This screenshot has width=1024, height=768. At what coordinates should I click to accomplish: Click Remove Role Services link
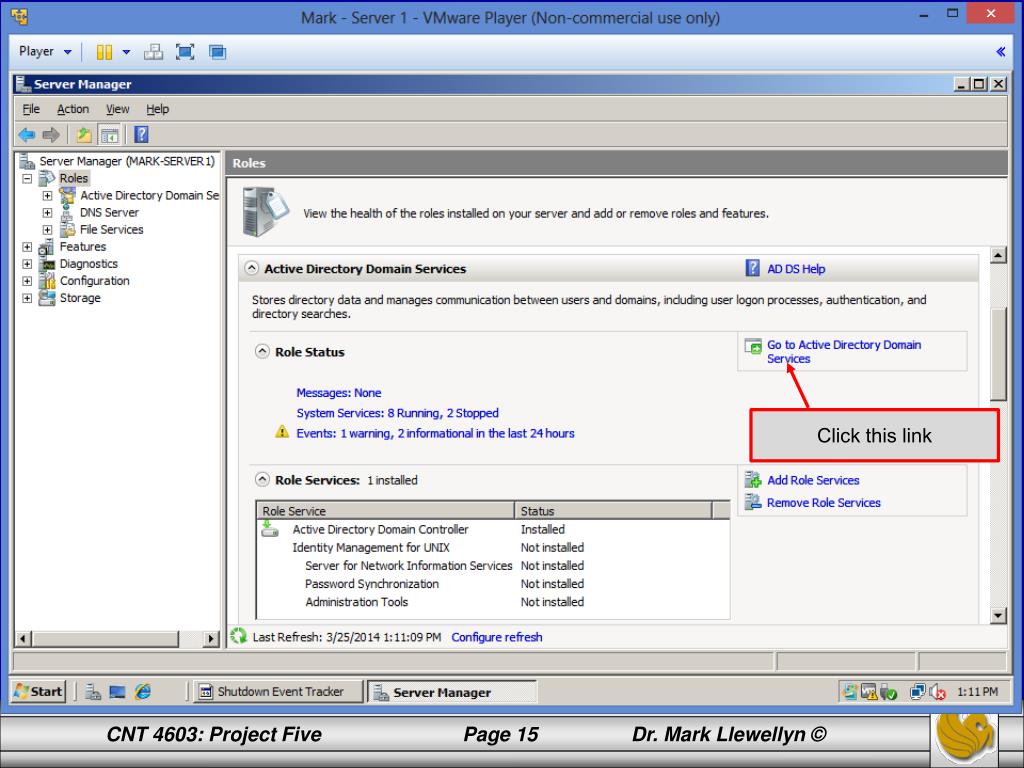824,502
